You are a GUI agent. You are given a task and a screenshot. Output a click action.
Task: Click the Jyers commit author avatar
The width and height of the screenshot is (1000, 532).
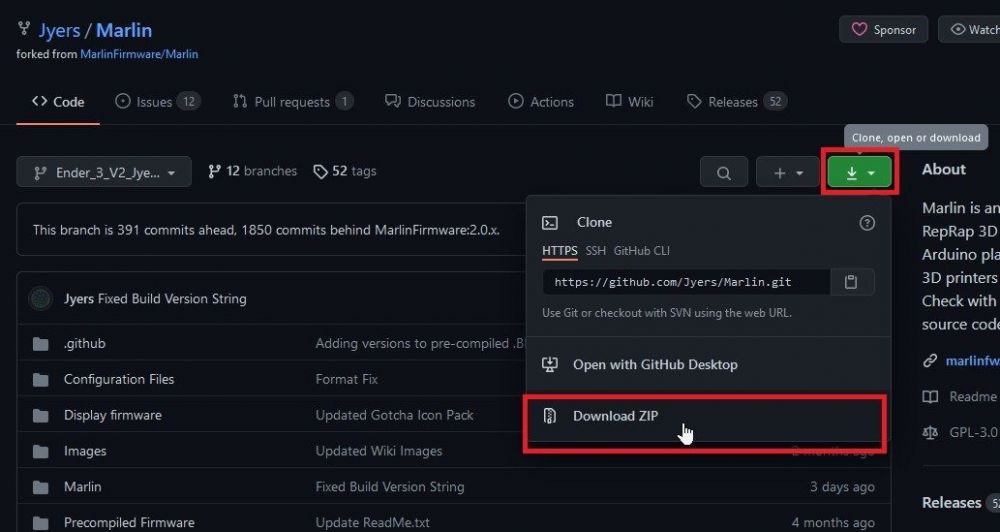pyautogui.click(x=40, y=299)
